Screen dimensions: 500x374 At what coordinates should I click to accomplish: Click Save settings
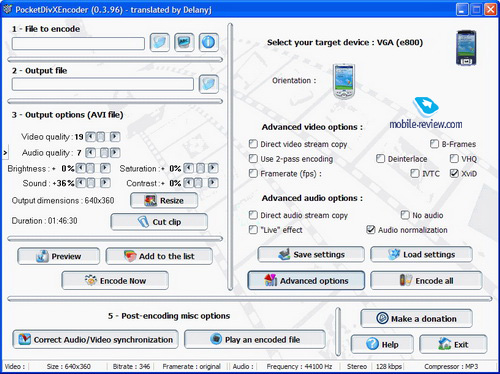click(x=311, y=255)
